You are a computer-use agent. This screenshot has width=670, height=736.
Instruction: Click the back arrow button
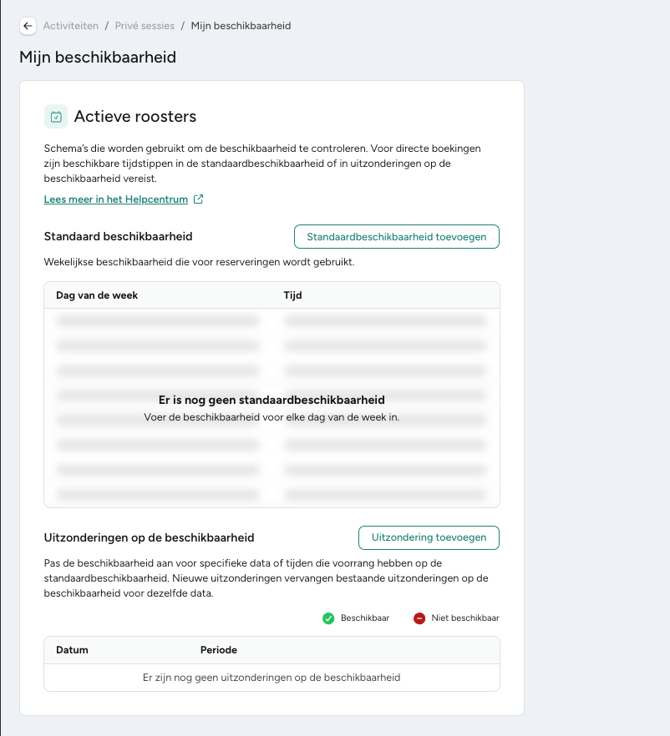[x=28, y=26]
